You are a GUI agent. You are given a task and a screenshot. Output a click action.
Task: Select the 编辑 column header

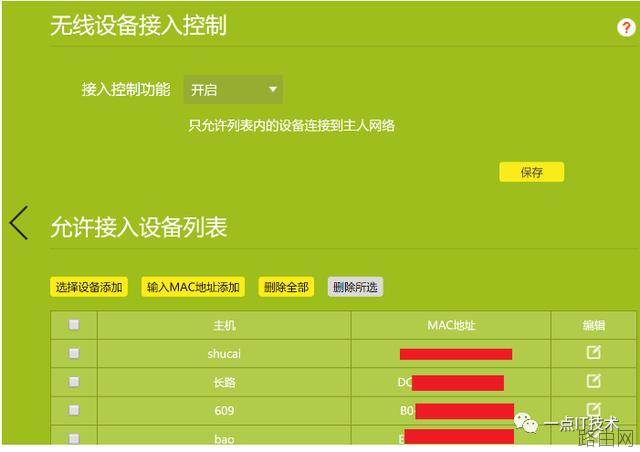coord(593,325)
